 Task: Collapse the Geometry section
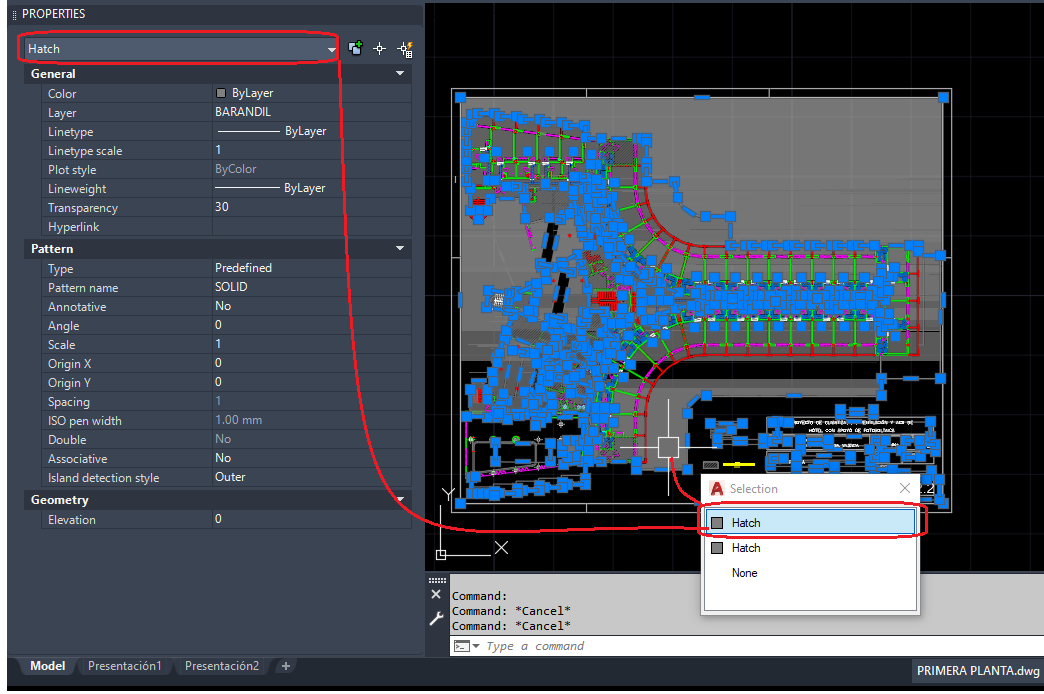pyautogui.click(x=399, y=500)
